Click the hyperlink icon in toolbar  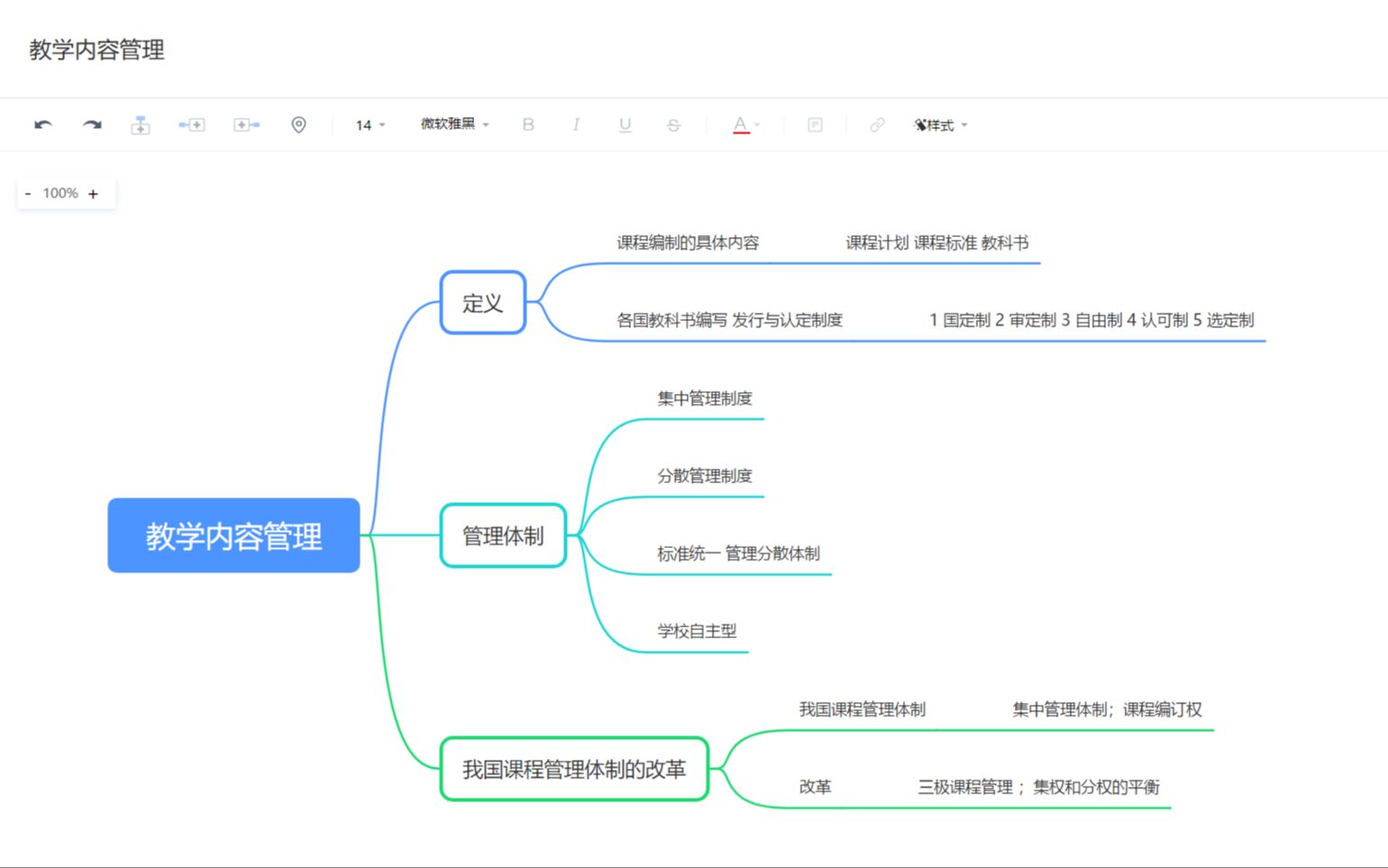pyautogui.click(x=877, y=124)
